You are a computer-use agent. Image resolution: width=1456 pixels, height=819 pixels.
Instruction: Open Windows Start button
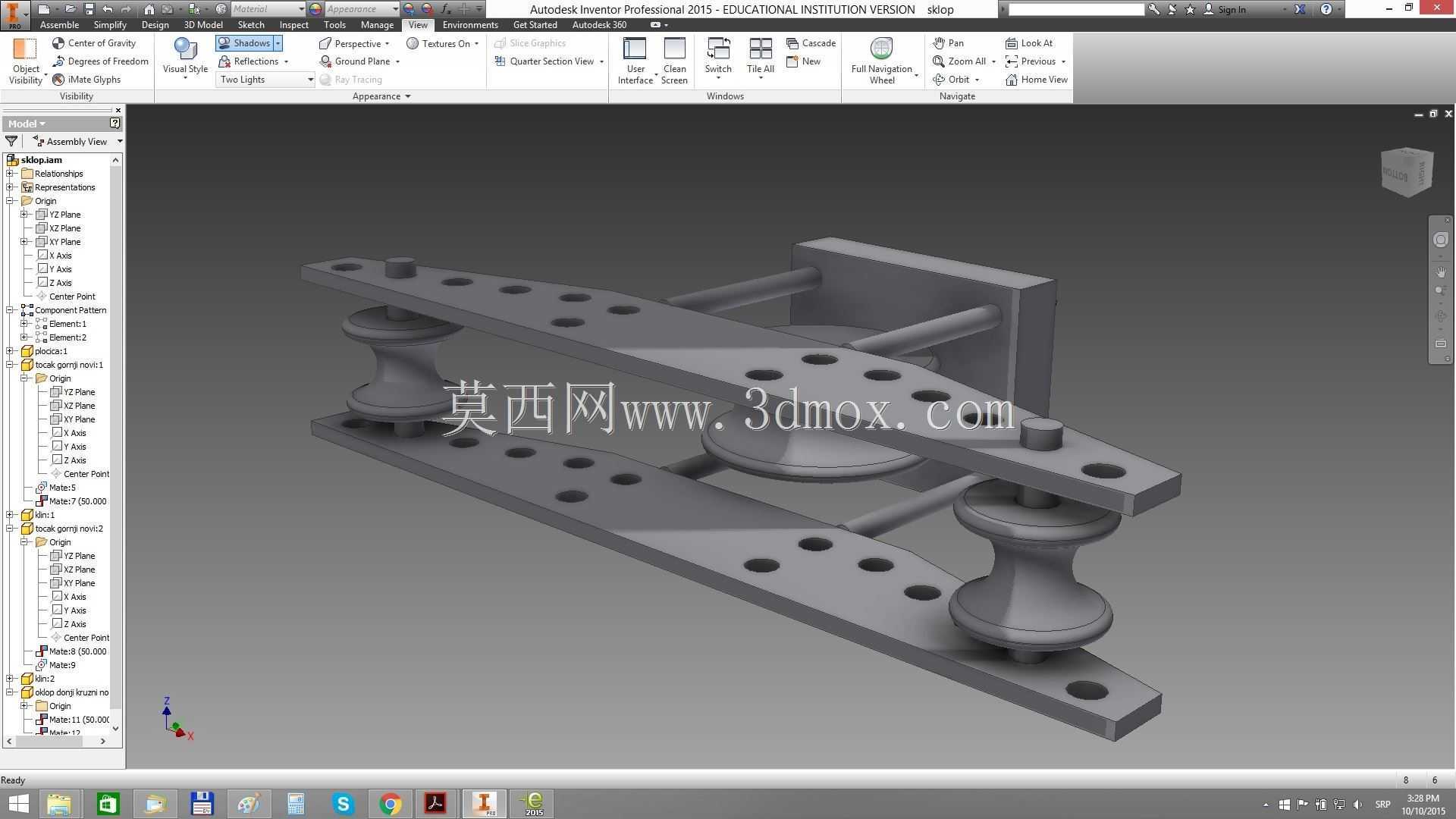point(18,804)
